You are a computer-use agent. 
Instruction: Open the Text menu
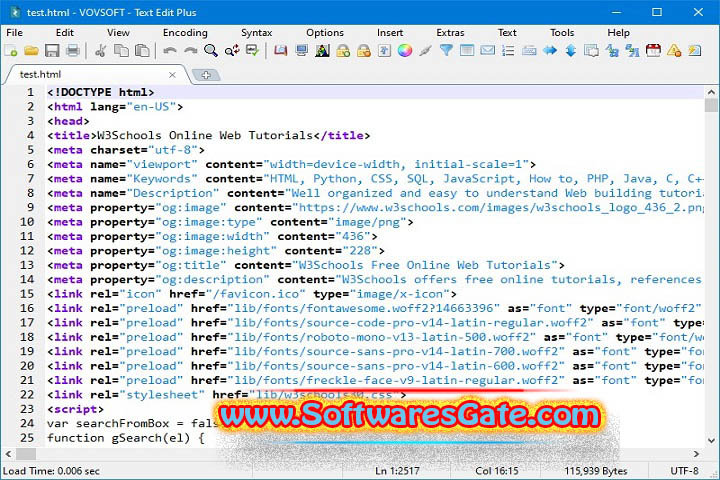pos(507,33)
